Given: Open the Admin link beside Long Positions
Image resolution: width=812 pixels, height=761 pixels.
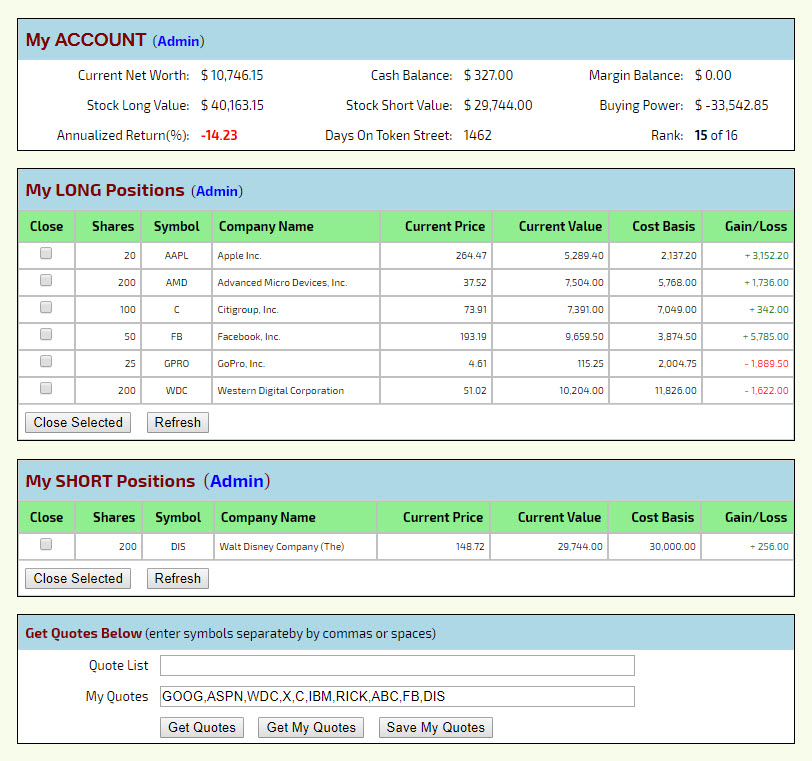Looking at the screenshot, I should tap(217, 191).
